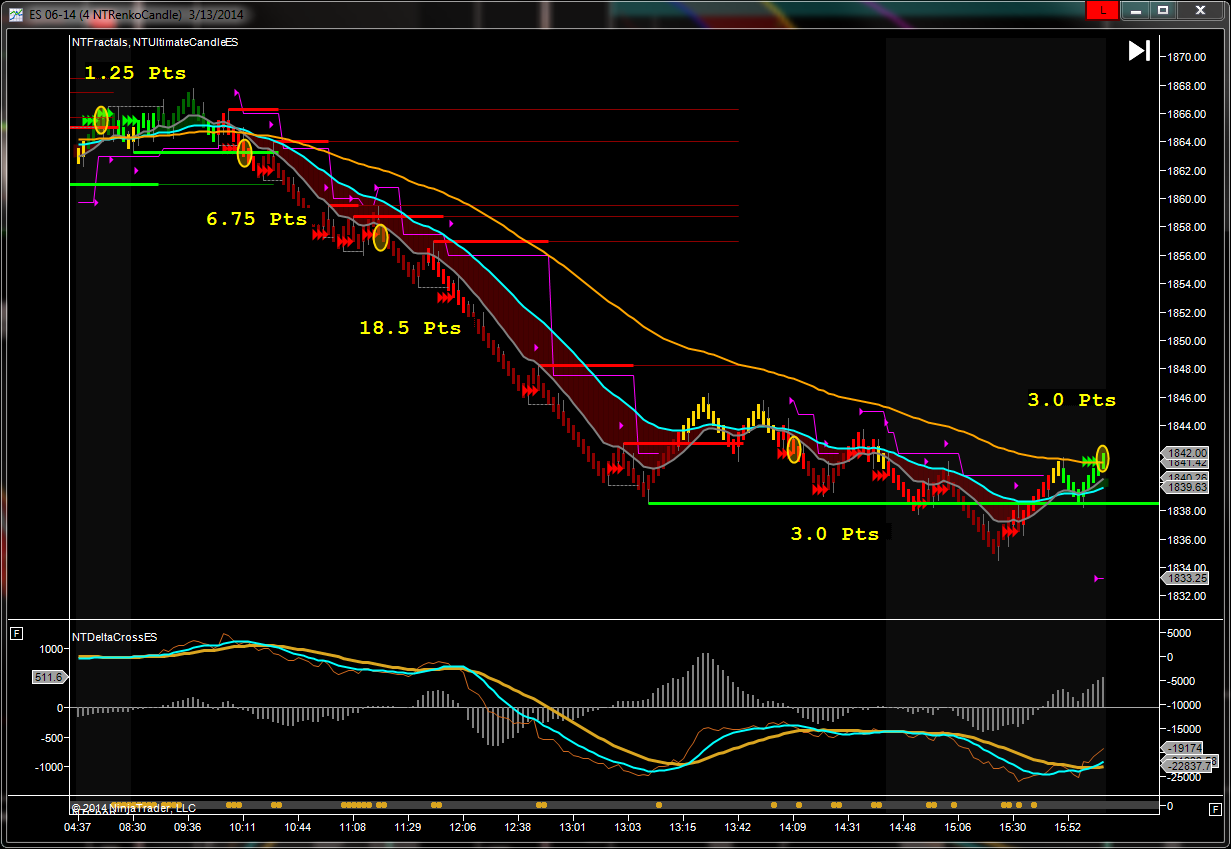
Task: Click the skip-to-latest-bar arrow icon
Action: pyautogui.click(x=1139, y=51)
